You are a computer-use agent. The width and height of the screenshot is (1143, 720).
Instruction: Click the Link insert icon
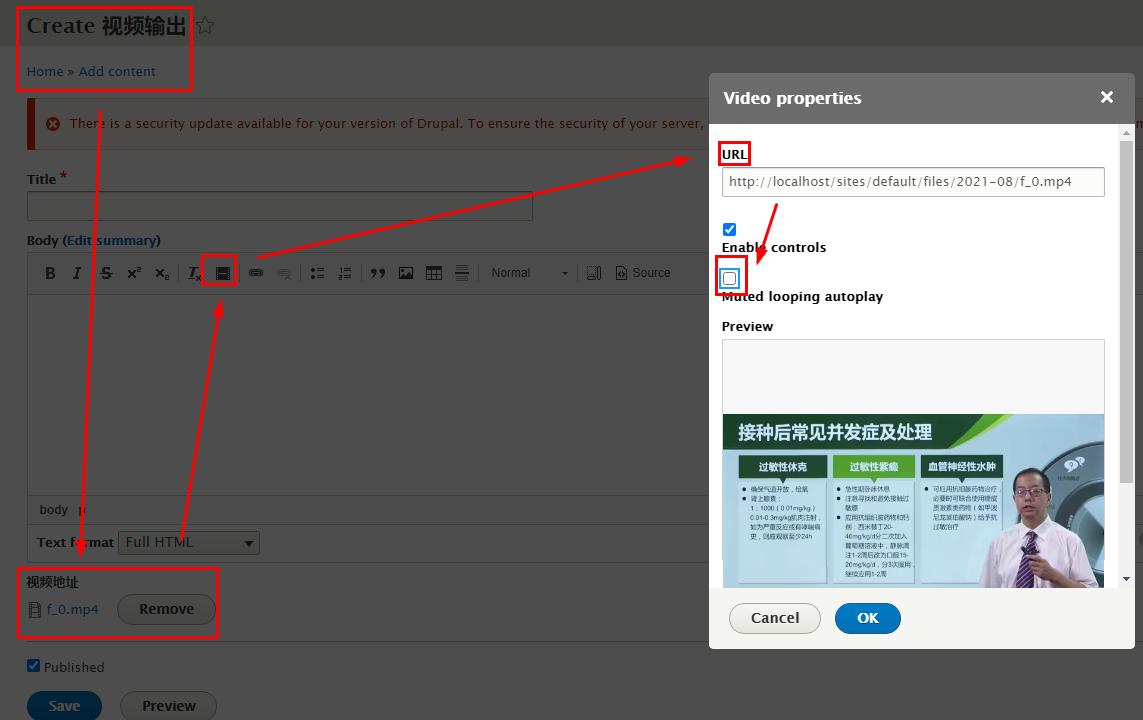click(x=256, y=273)
